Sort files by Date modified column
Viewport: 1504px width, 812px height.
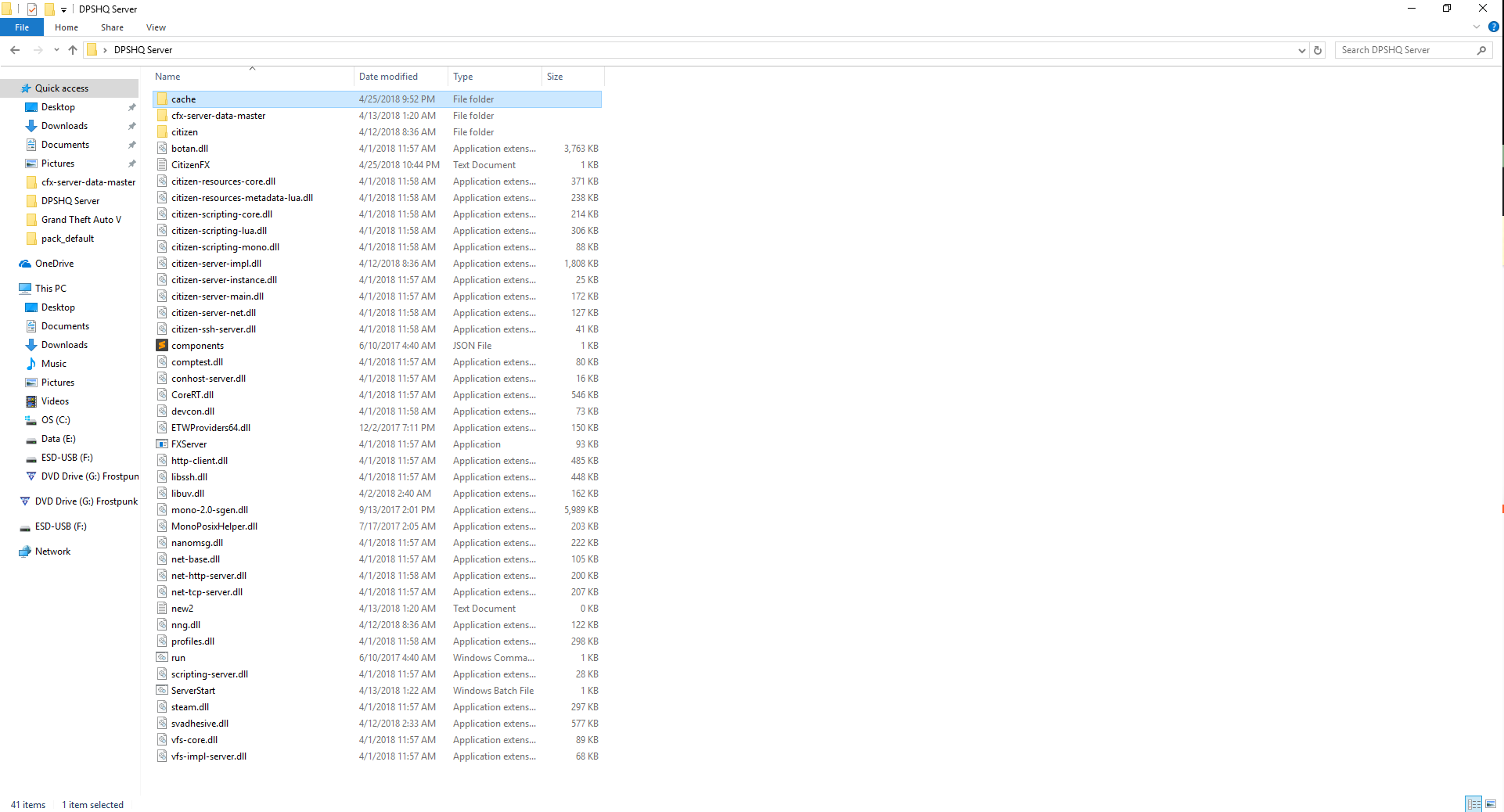pos(388,77)
